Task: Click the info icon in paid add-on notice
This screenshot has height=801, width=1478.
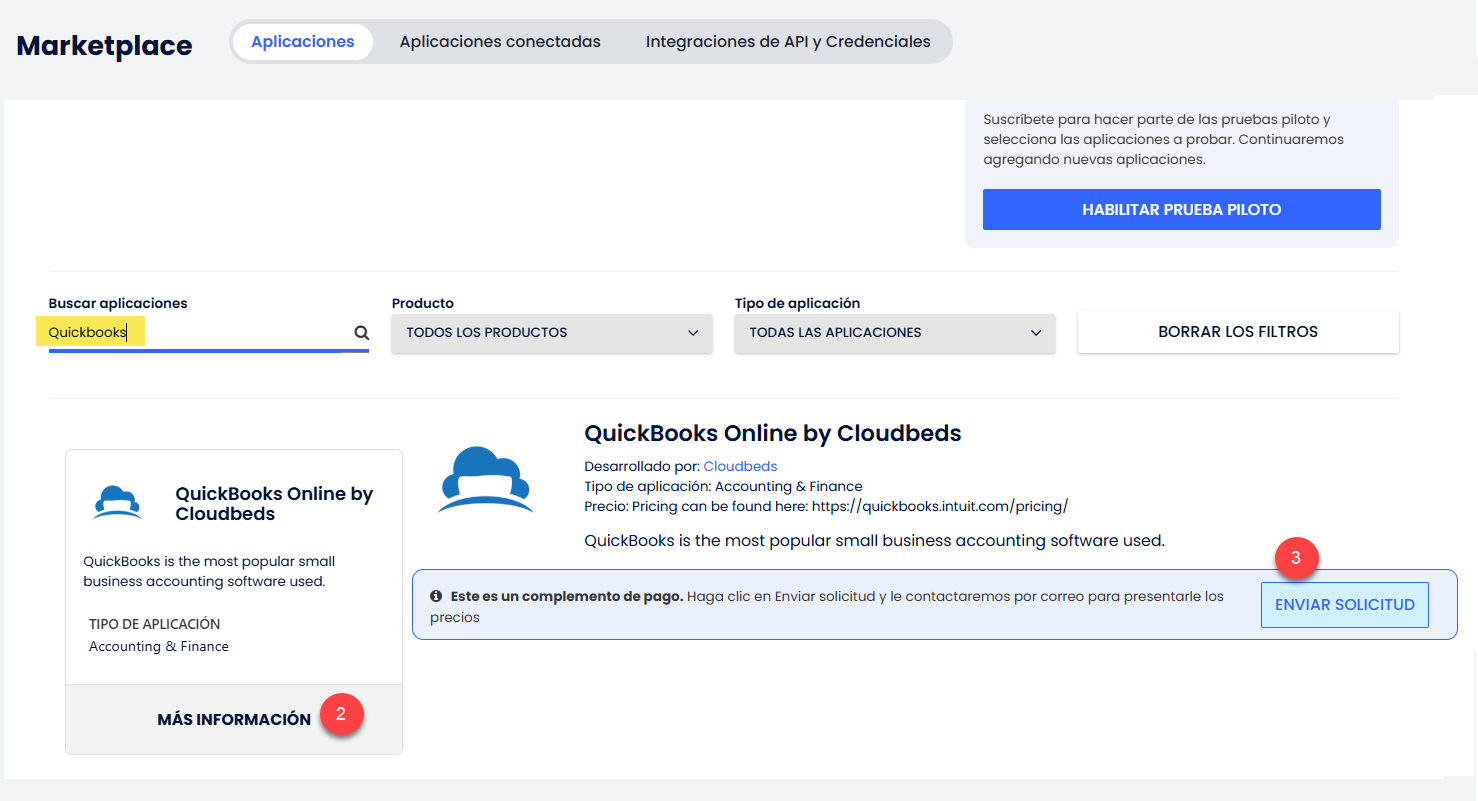Action: [436, 596]
